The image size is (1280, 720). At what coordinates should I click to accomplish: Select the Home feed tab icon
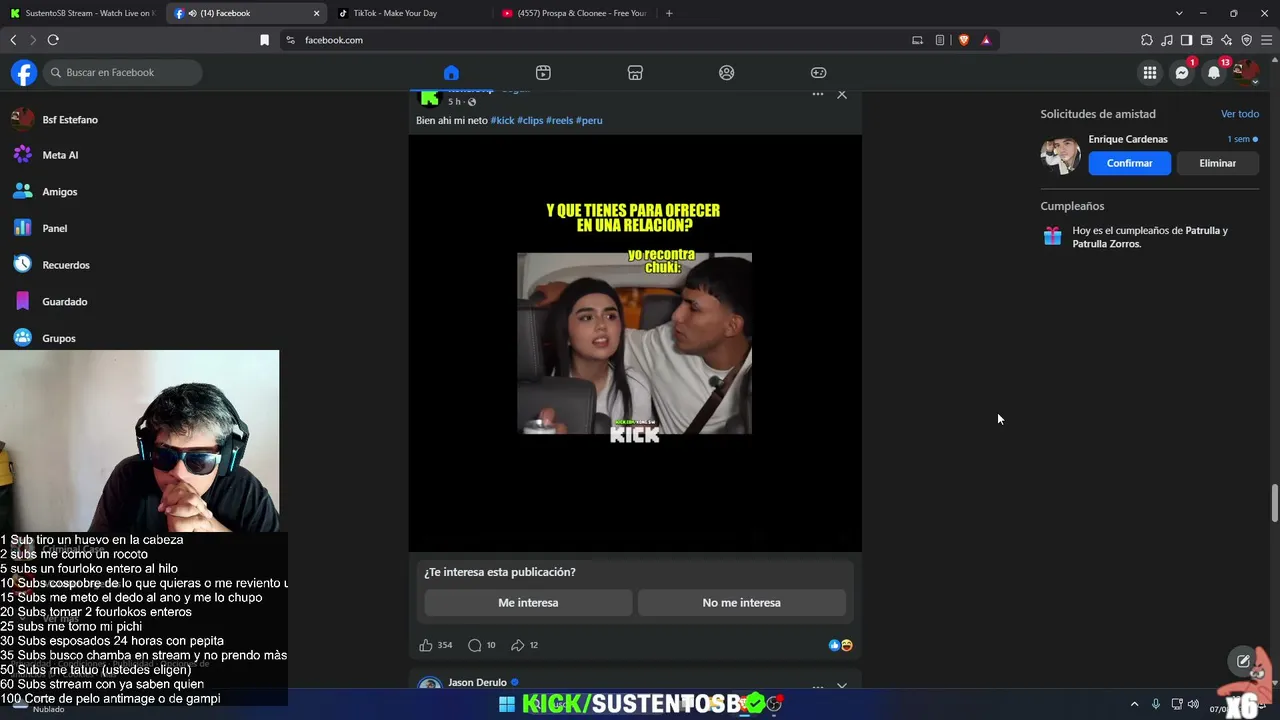pos(451,72)
